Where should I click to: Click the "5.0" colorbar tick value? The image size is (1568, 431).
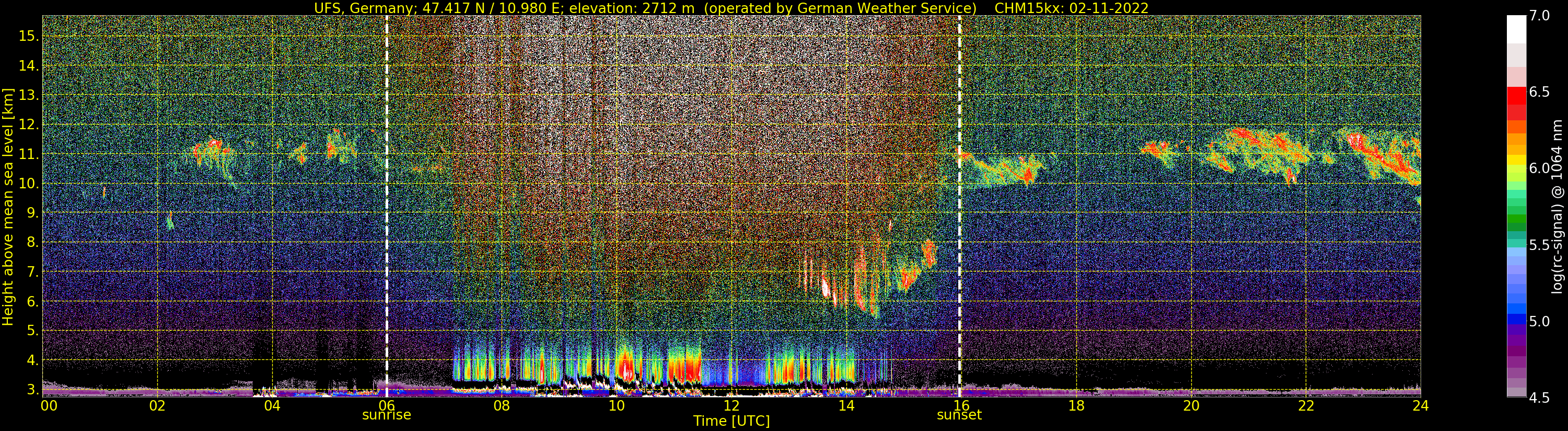1540,321
